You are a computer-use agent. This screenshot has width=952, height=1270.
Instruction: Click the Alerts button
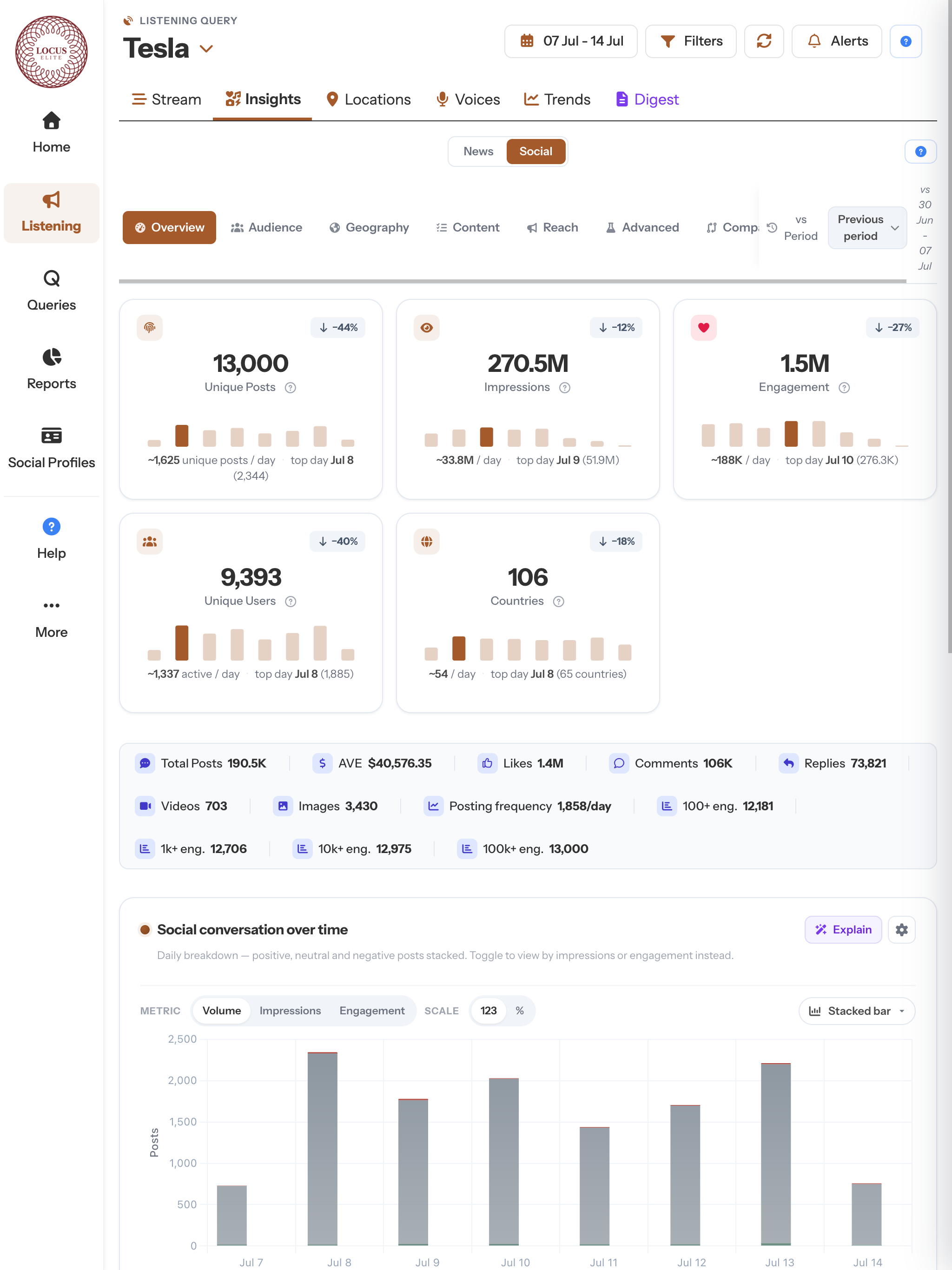click(837, 41)
